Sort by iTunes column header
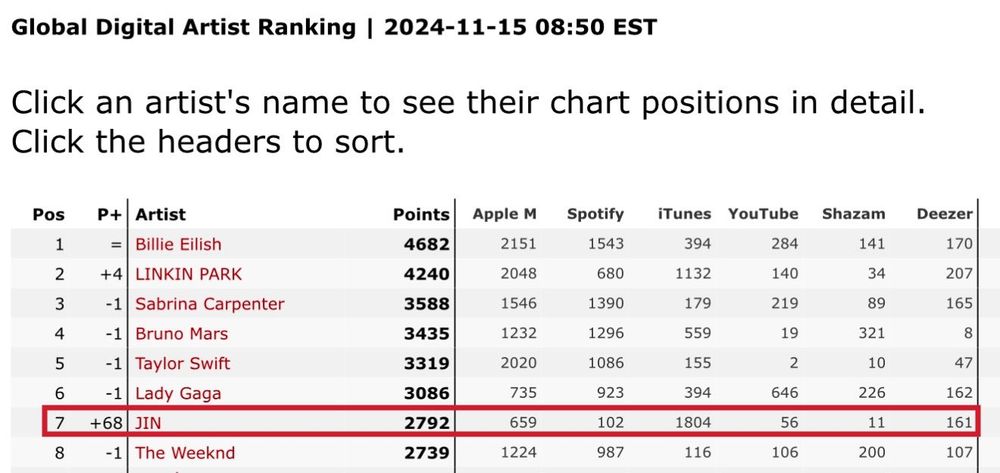Viewport: 1000px width, 473px height. pos(684,214)
